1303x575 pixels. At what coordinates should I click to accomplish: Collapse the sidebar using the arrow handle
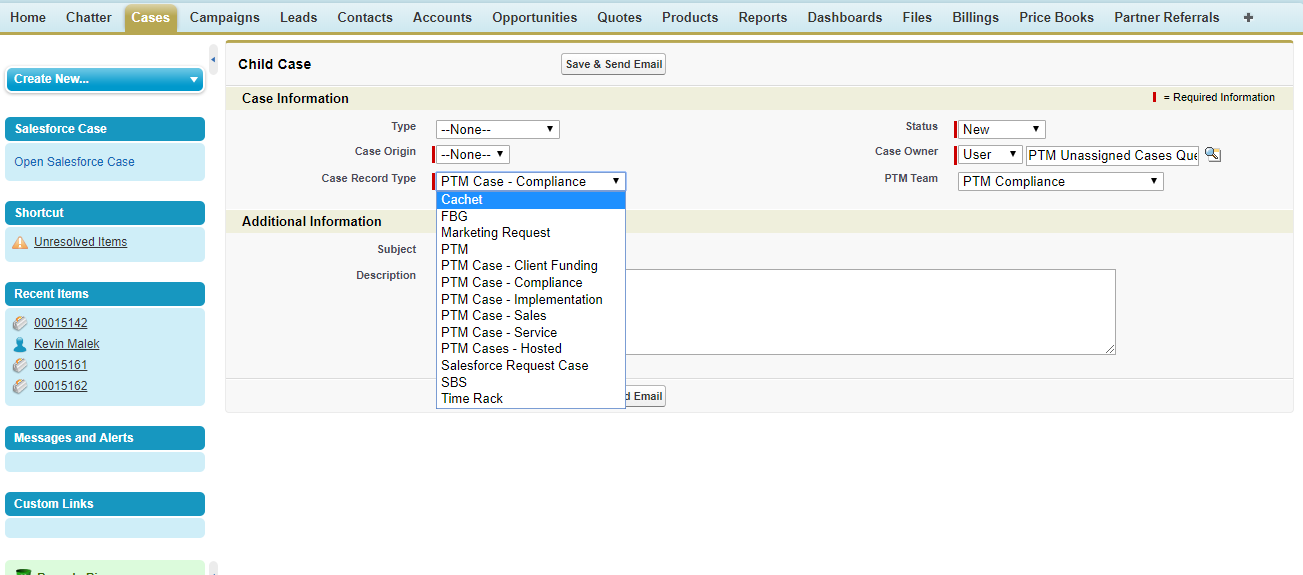point(213,60)
